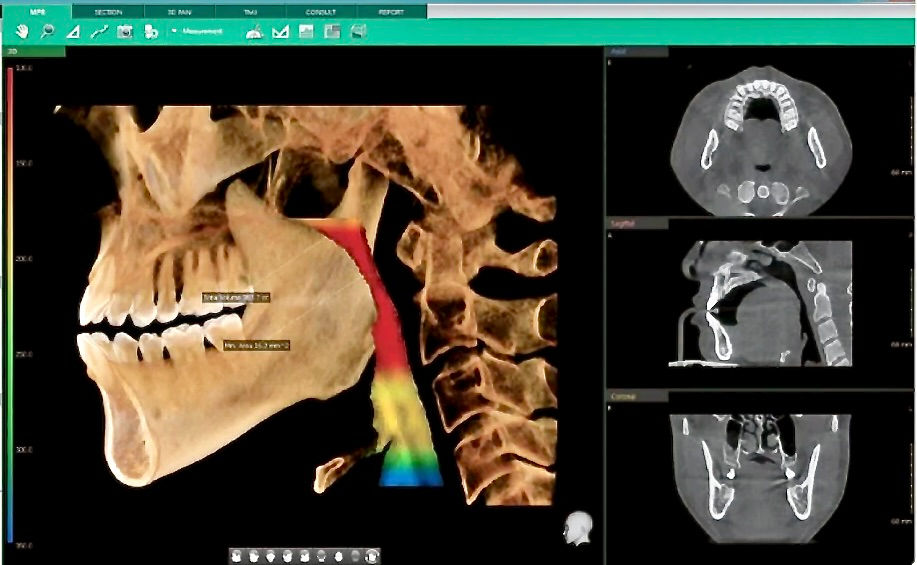
Task: Choose the triangle angle measurement tool
Action: pyautogui.click(x=73, y=32)
